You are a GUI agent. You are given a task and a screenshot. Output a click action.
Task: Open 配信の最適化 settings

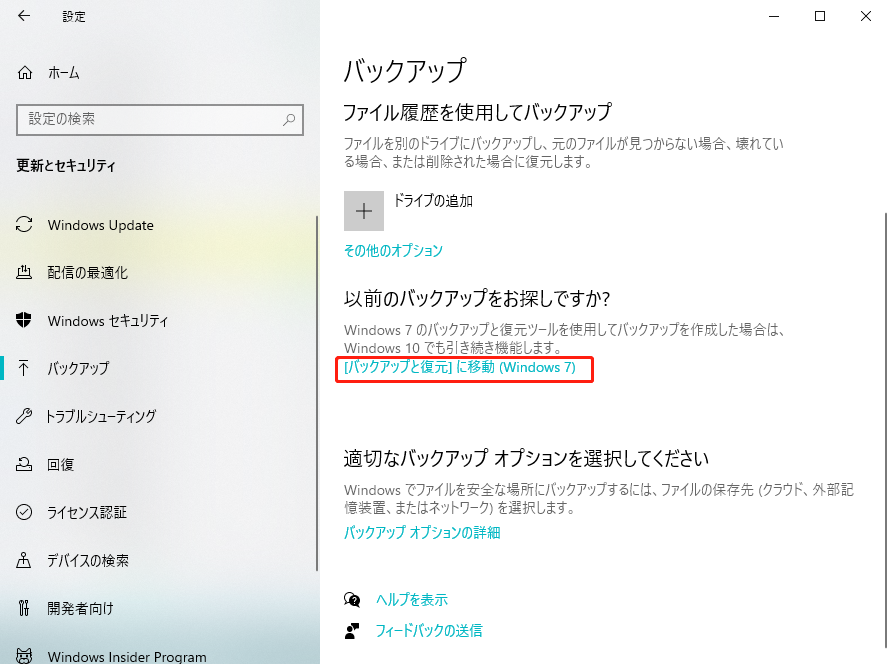pyautogui.click(x=87, y=273)
